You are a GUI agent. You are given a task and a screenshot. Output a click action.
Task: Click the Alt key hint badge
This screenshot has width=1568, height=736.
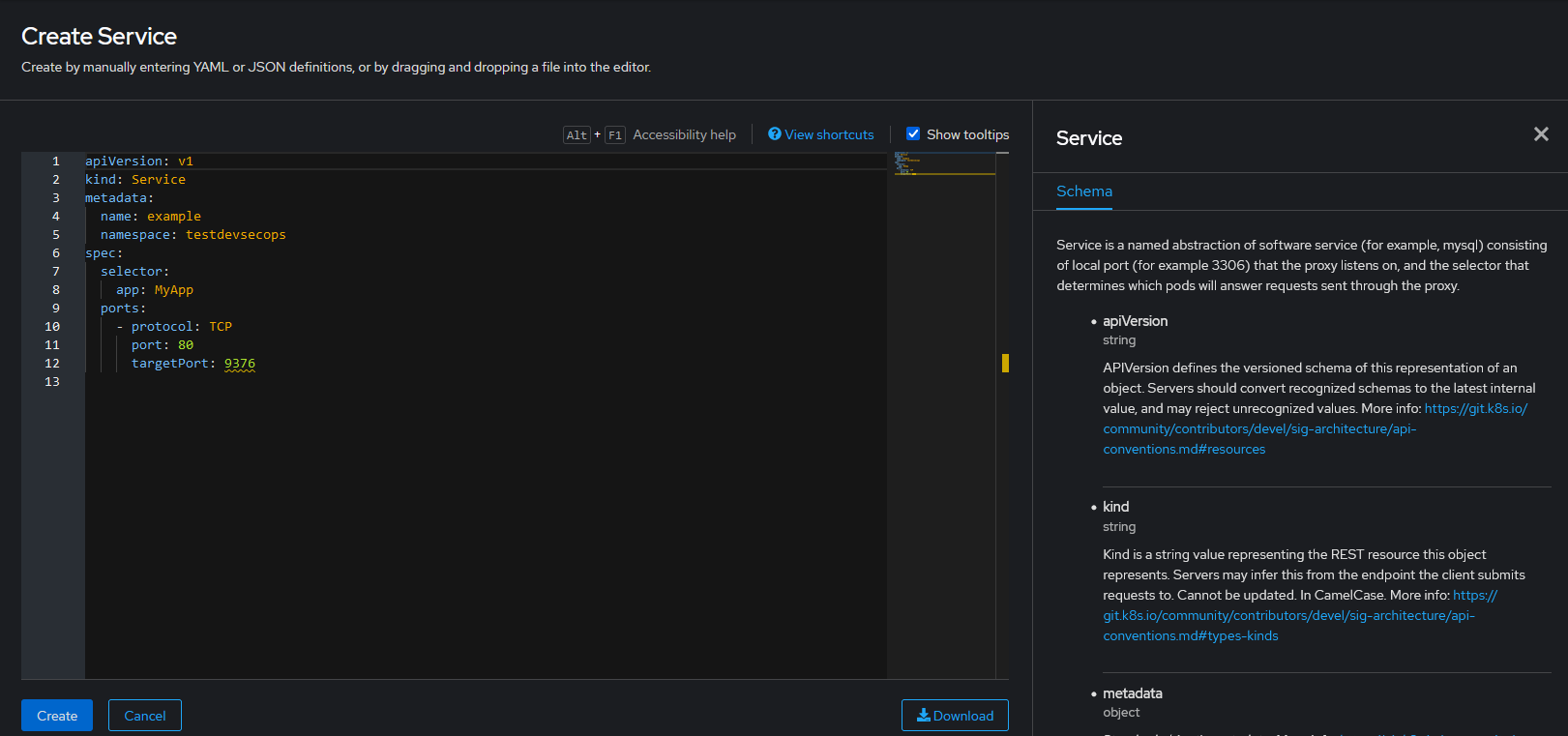pos(577,135)
